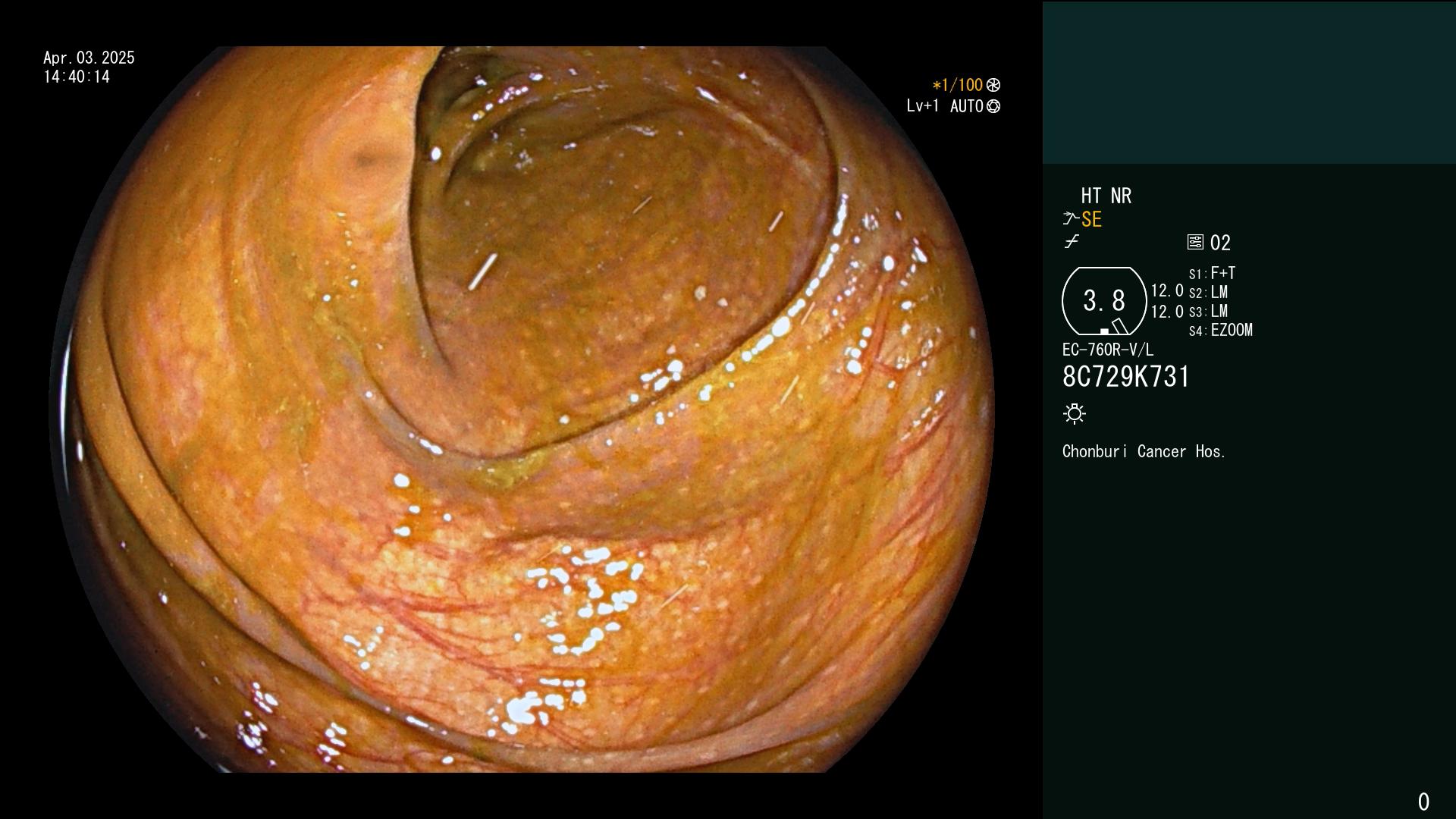Click the serial number 8C729K731
Image resolution: width=1456 pixels, height=819 pixels.
pos(1126,376)
